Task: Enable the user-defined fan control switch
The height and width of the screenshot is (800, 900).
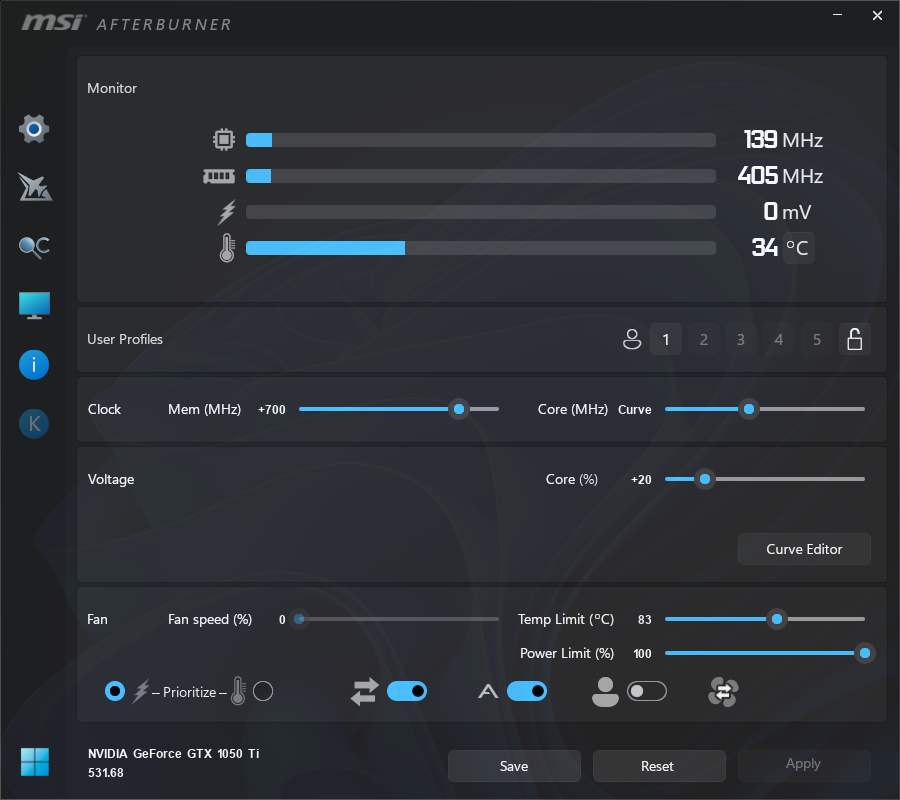Action: [x=647, y=691]
